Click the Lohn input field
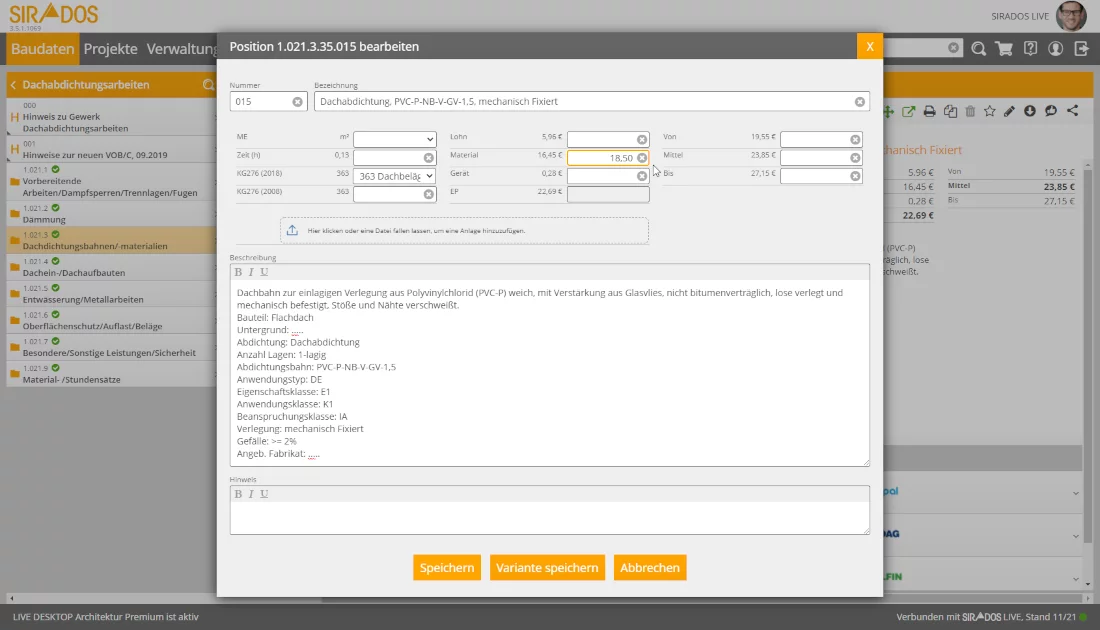 coord(601,140)
